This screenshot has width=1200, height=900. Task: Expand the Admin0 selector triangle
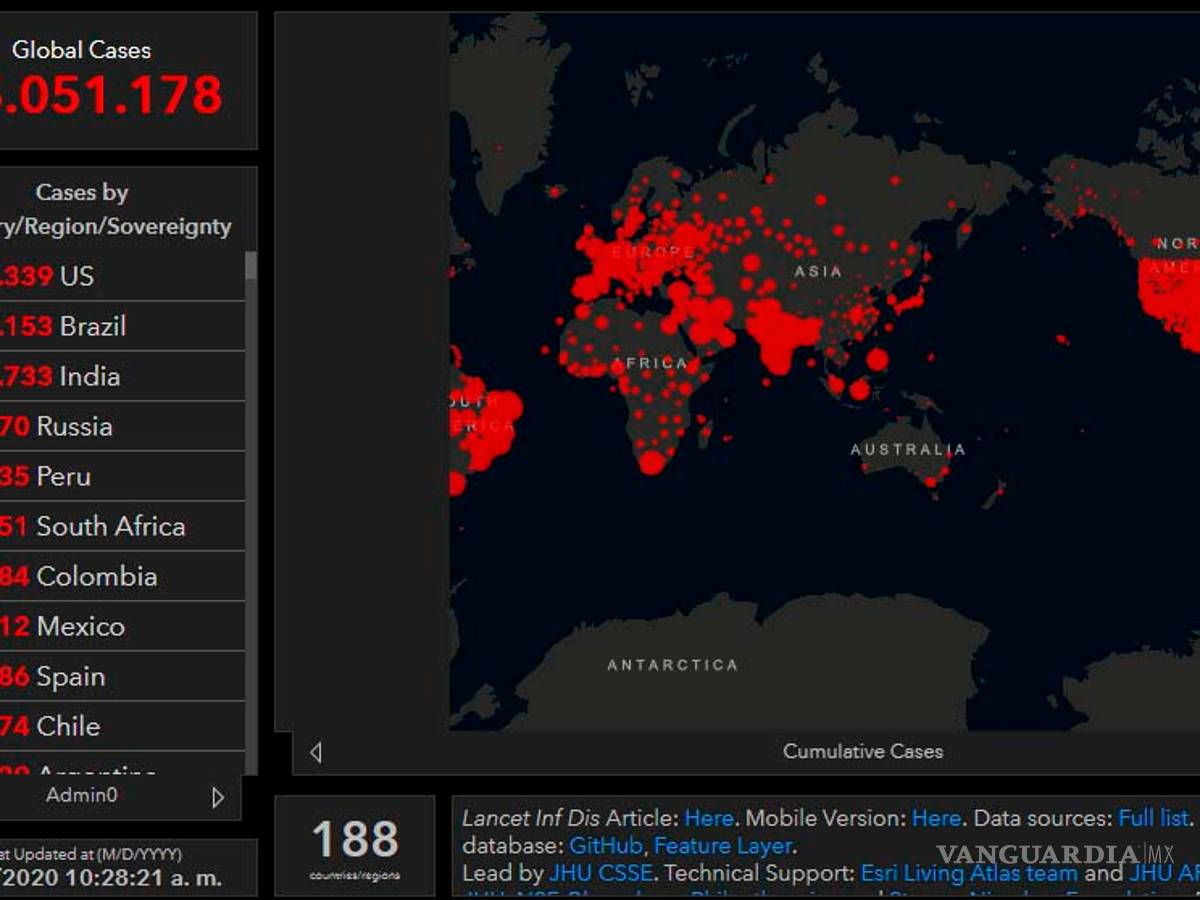(217, 796)
